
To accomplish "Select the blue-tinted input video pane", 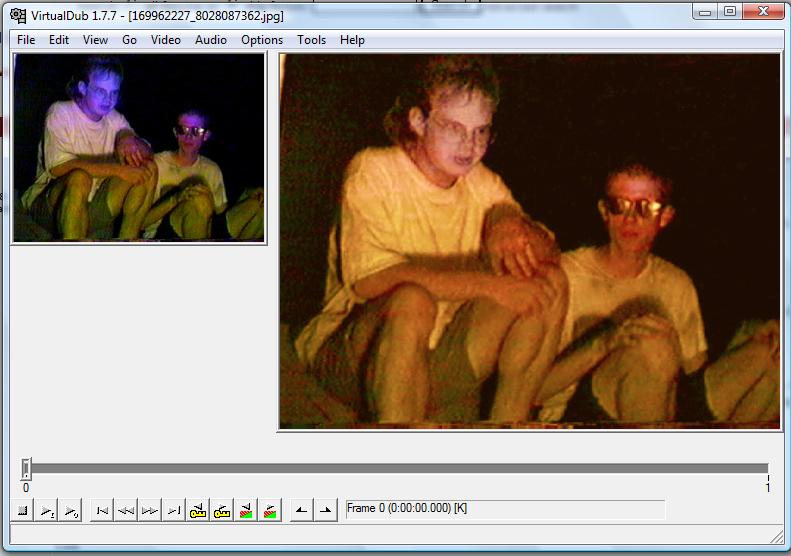I will (x=139, y=148).
